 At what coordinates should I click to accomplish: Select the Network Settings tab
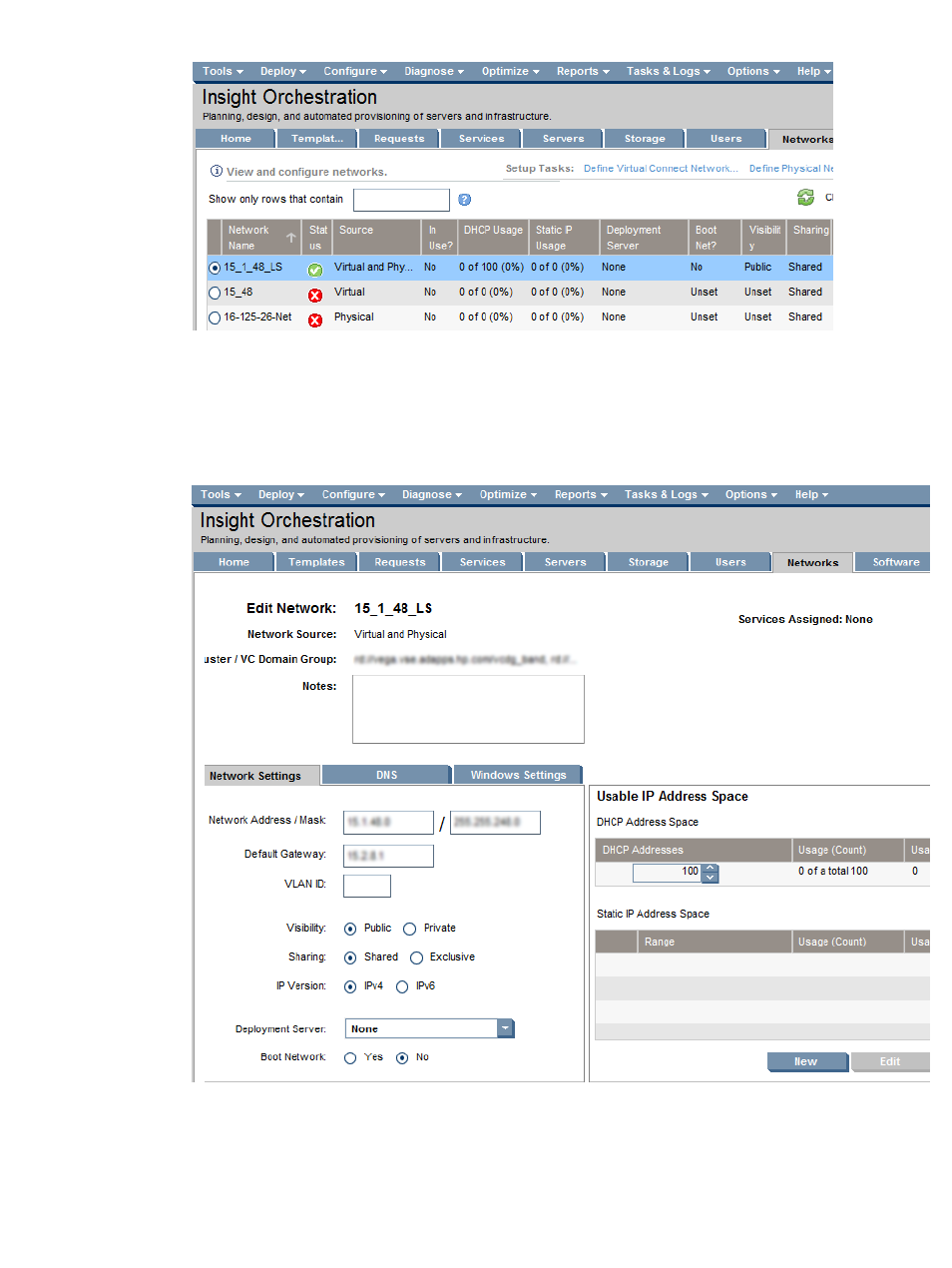pos(262,776)
